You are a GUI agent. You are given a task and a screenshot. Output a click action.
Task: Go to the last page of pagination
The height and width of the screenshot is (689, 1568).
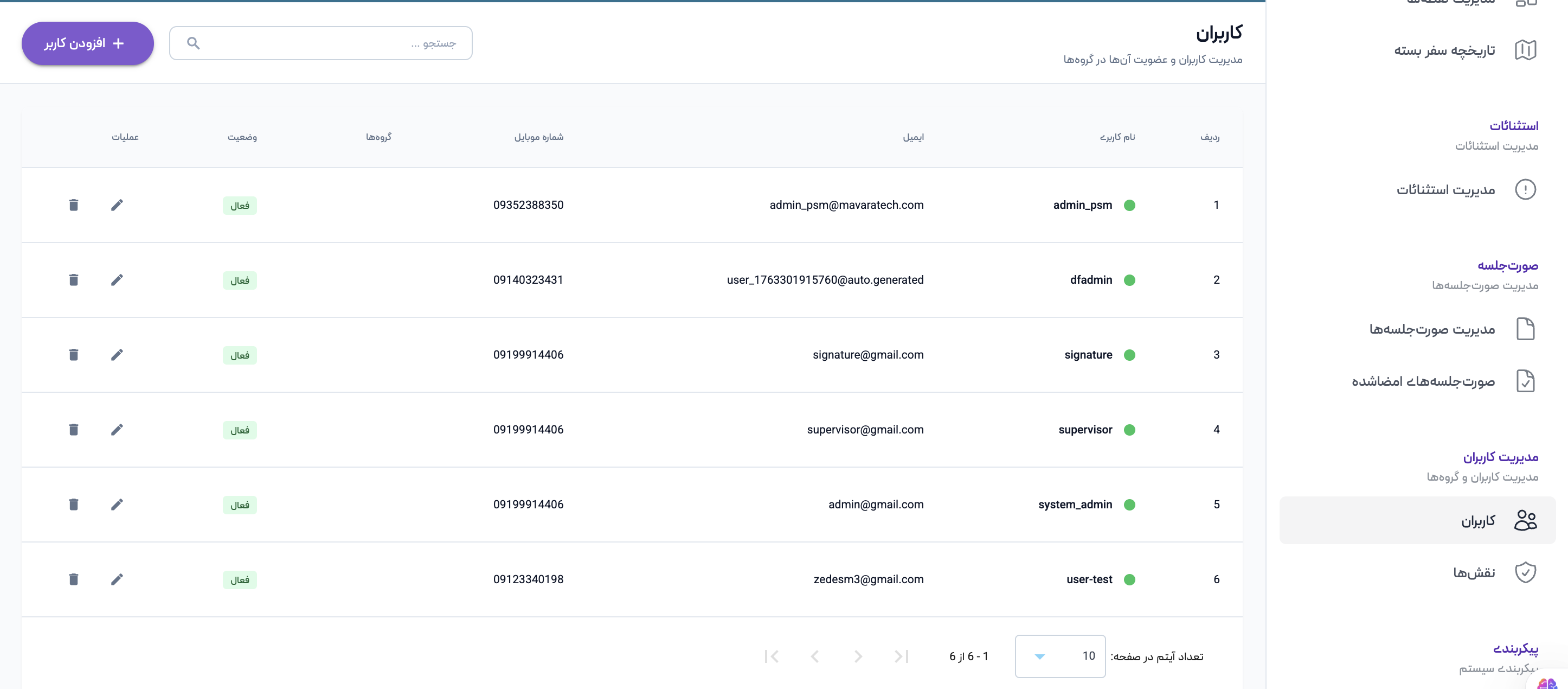point(771,656)
